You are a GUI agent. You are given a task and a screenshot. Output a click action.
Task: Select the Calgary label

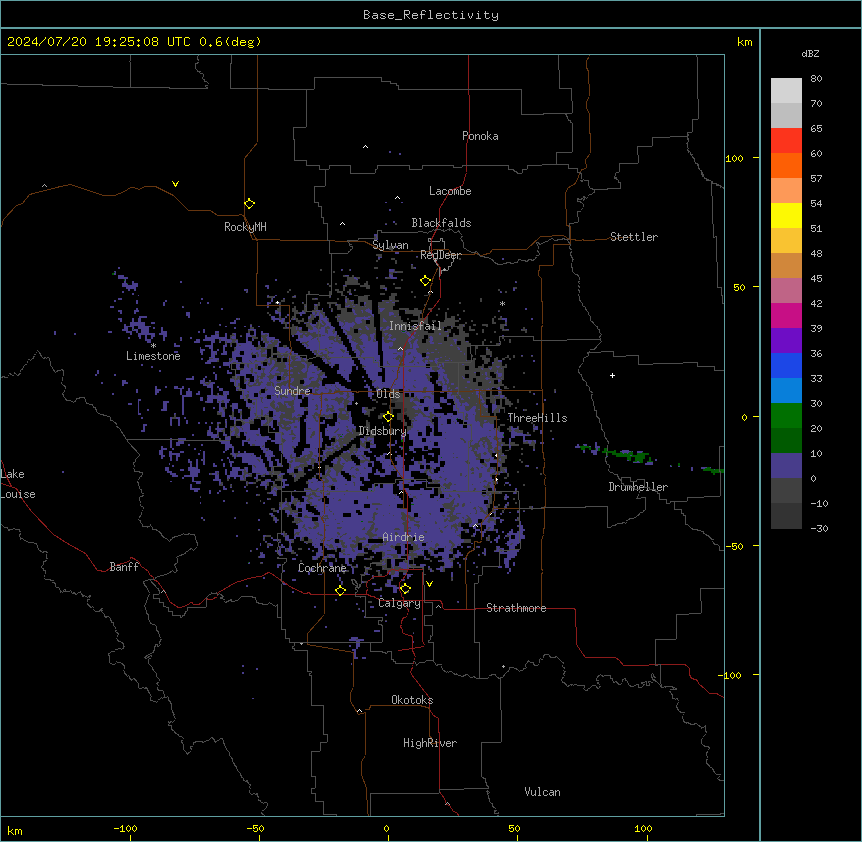tap(399, 603)
